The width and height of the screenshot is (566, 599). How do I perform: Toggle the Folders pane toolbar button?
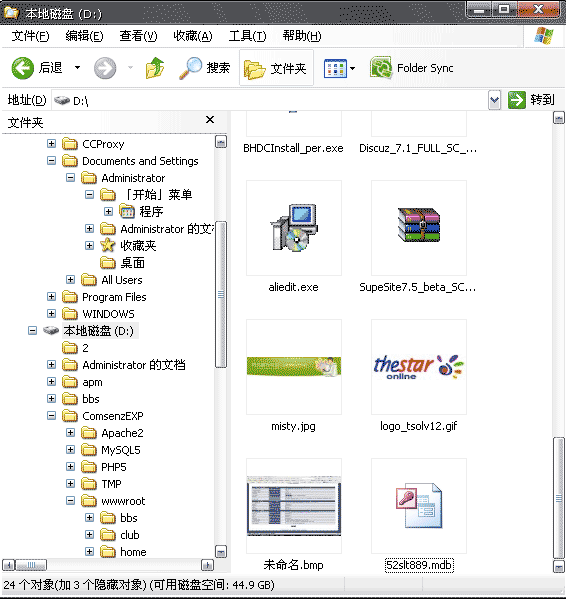(x=276, y=68)
